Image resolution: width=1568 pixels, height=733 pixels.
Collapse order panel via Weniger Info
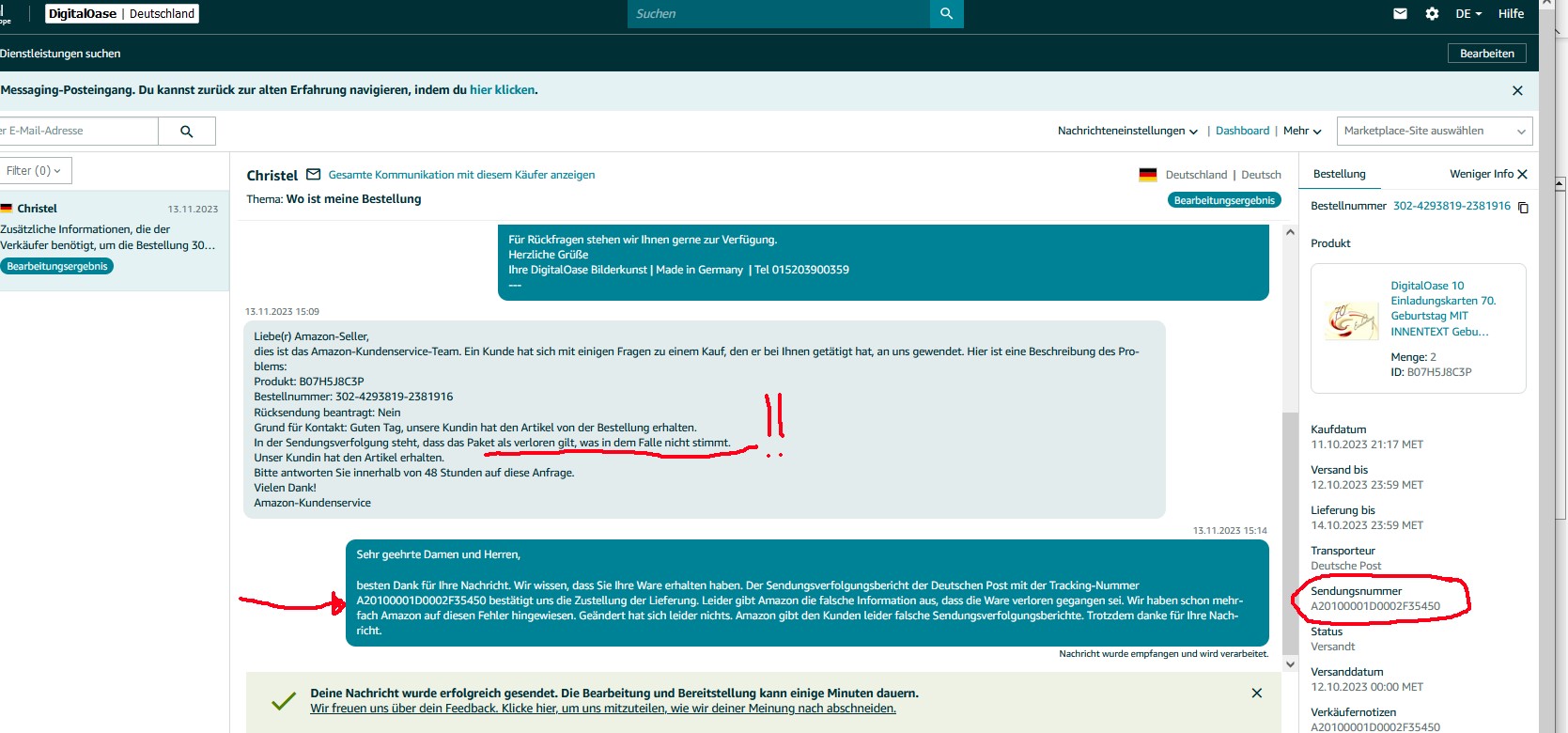coord(1488,174)
